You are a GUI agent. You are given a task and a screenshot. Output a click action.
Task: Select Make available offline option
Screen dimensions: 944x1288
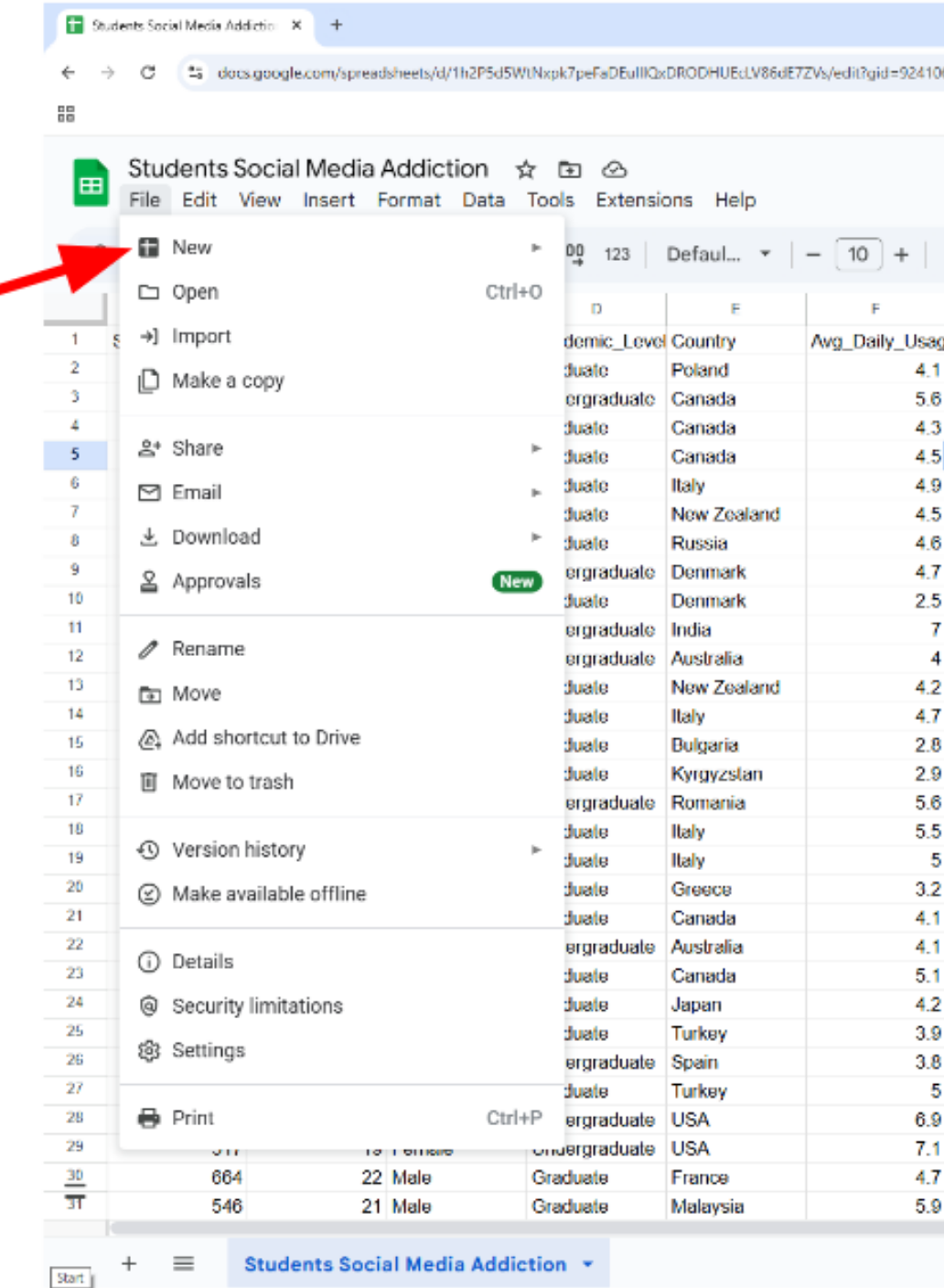pos(269,894)
